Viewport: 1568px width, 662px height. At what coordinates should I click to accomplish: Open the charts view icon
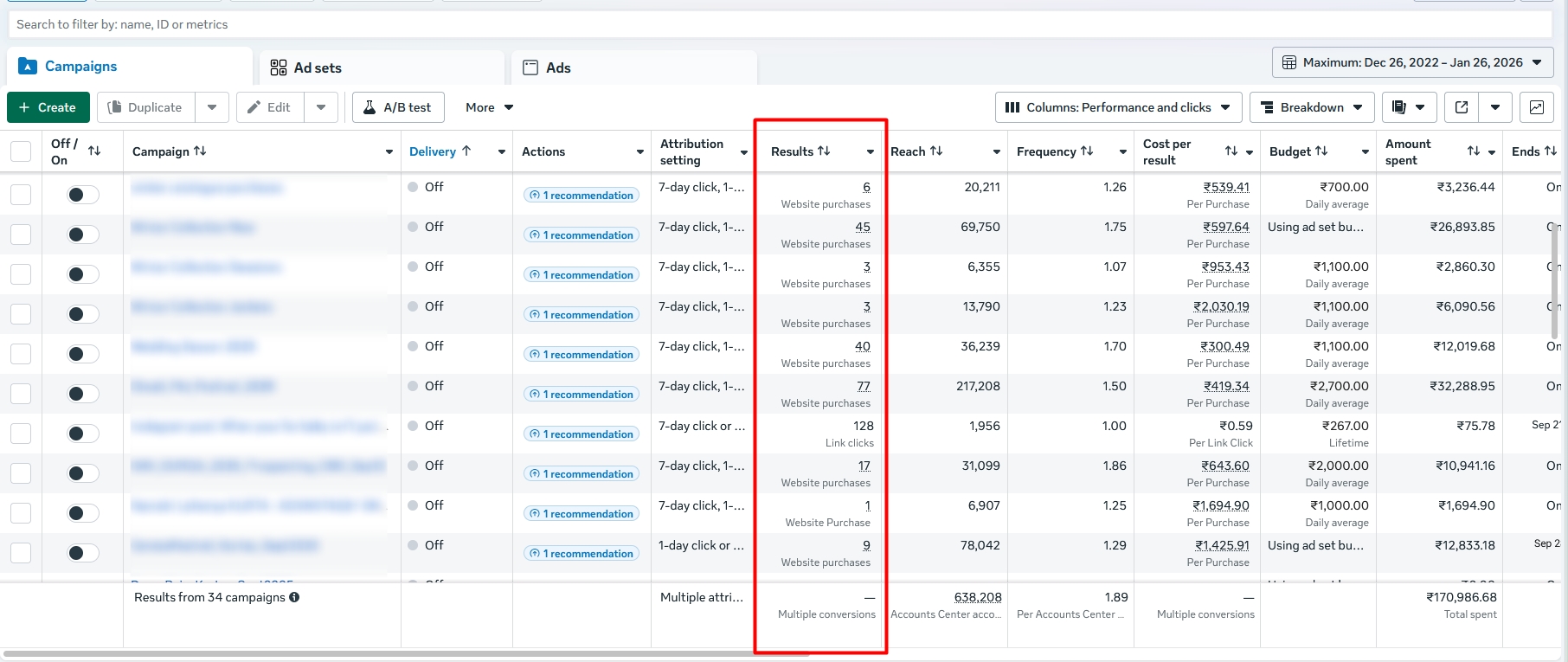pos(1537,107)
